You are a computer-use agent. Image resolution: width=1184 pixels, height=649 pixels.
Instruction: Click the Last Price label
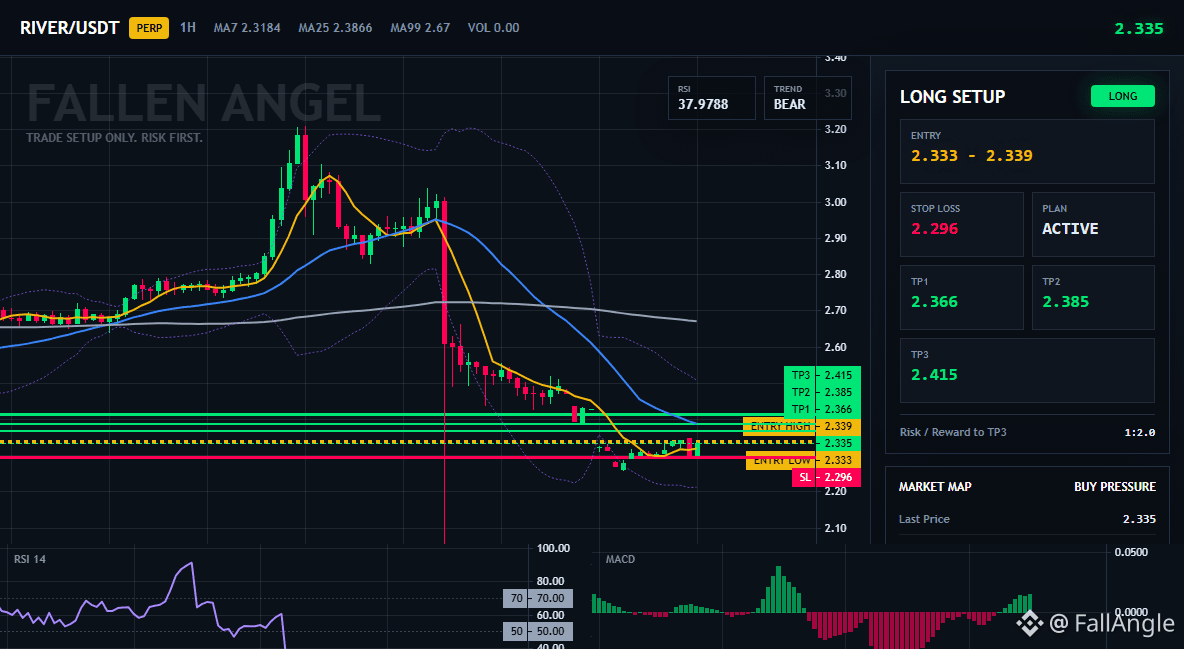(x=924, y=519)
